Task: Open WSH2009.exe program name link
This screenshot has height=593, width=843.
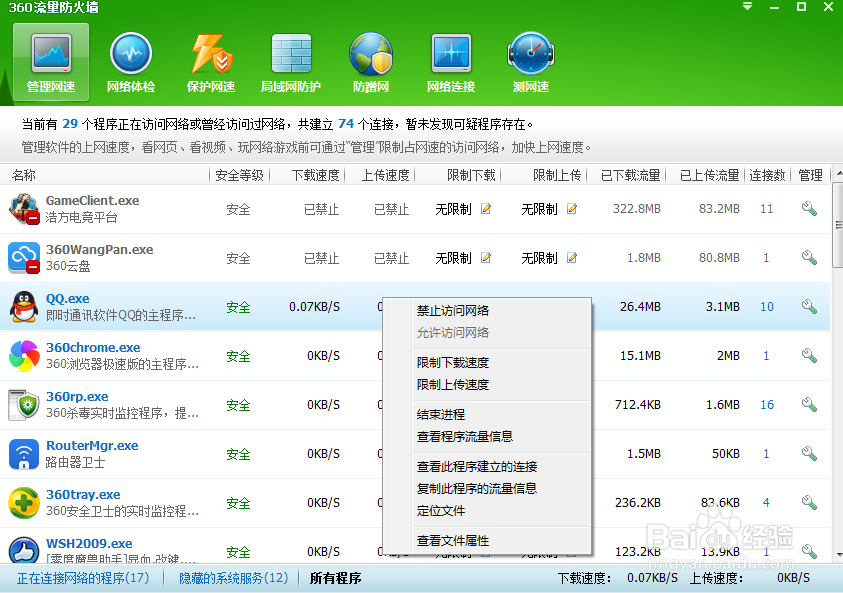Action: pos(89,543)
